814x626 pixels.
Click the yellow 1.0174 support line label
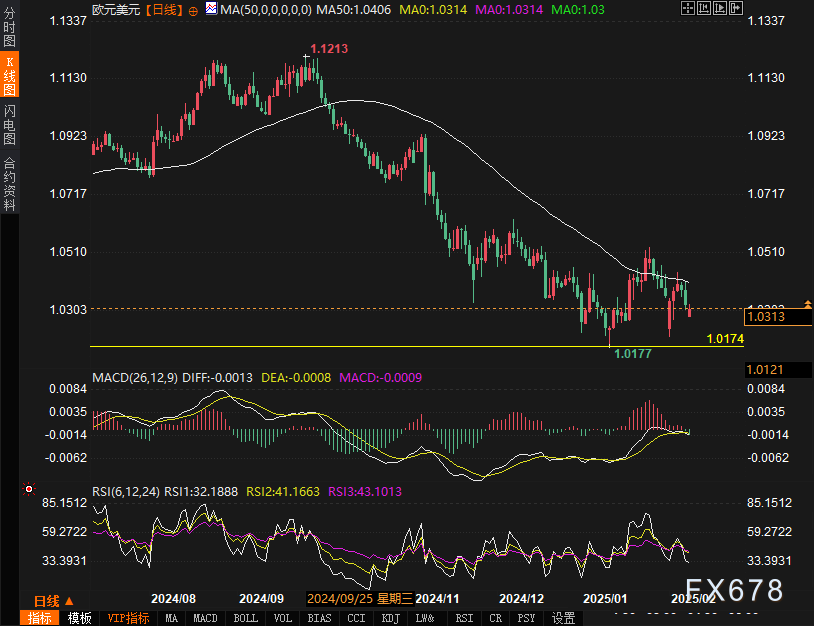pos(725,338)
